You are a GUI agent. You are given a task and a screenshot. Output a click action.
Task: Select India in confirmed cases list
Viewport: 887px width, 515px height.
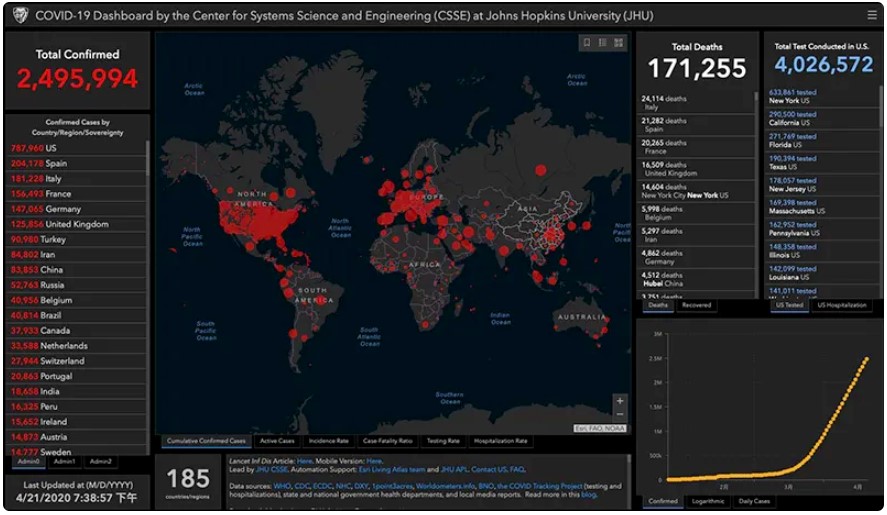coord(76,392)
